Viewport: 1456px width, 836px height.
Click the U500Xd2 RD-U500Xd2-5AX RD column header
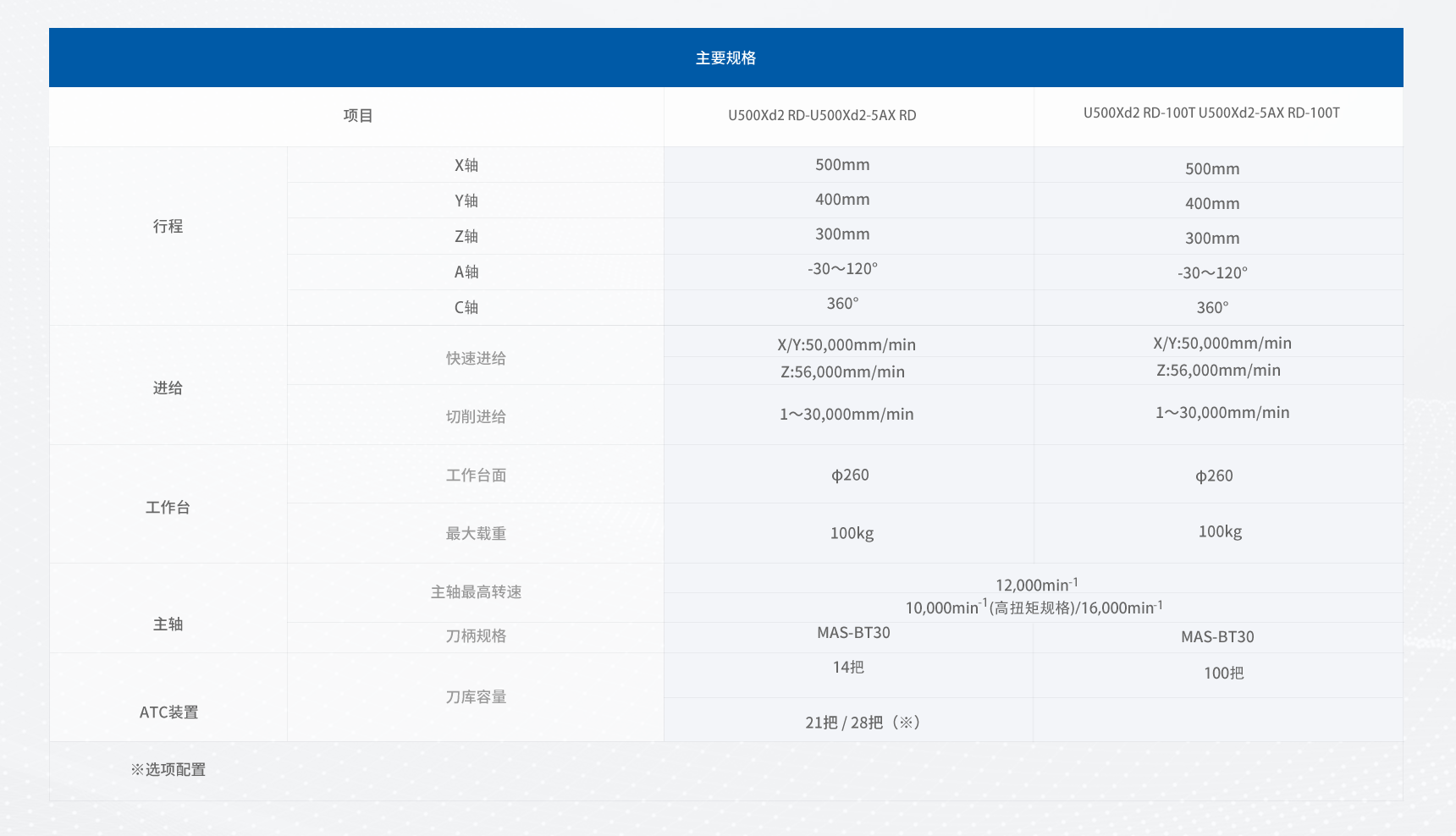[822, 116]
